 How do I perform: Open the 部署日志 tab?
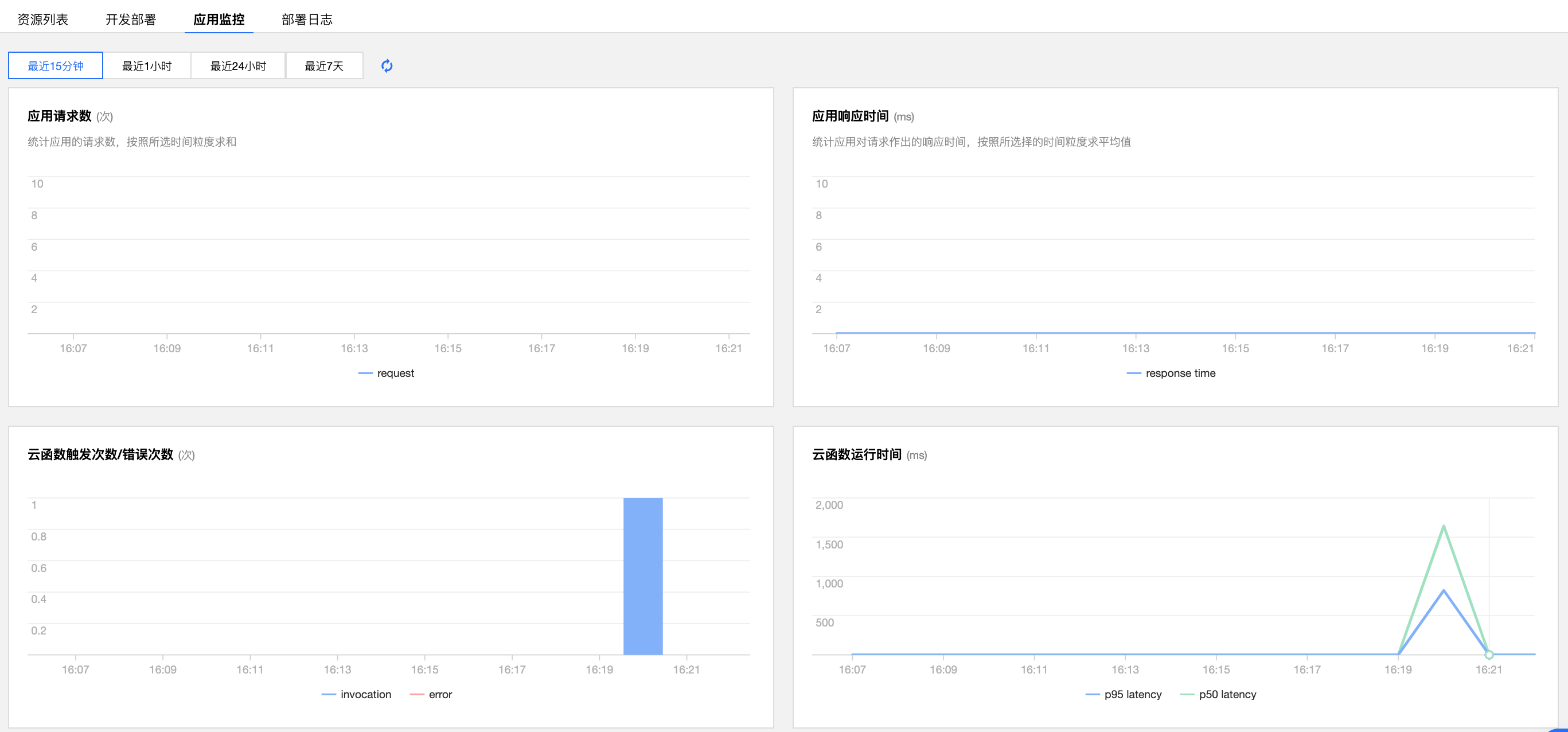[x=307, y=20]
